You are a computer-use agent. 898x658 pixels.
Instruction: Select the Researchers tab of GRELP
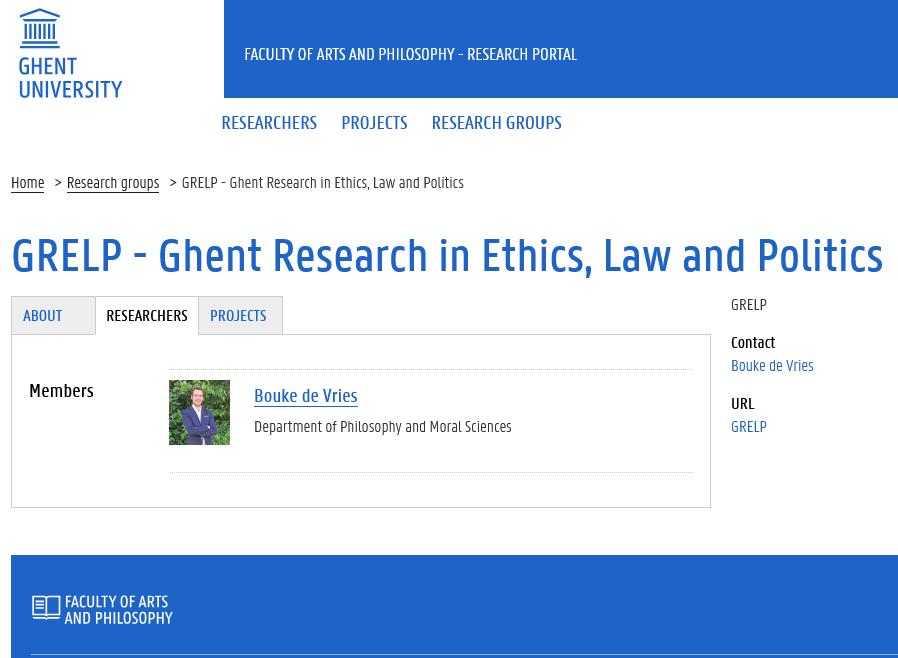coord(147,316)
